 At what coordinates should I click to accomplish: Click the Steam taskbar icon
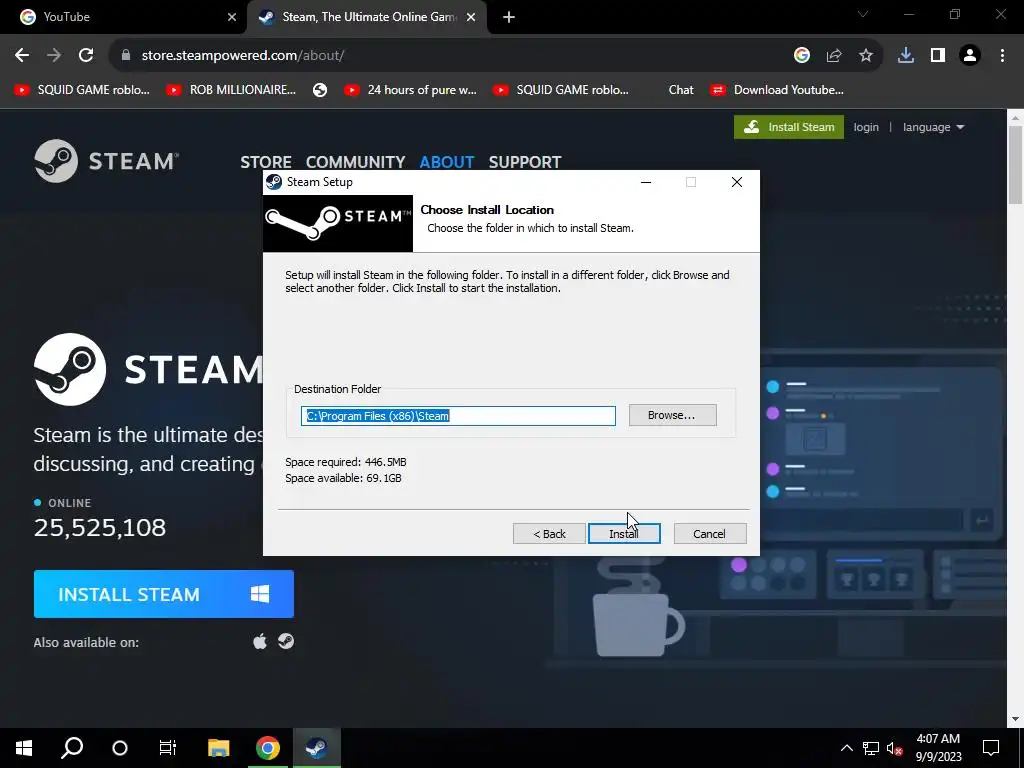(x=317, y=748)
